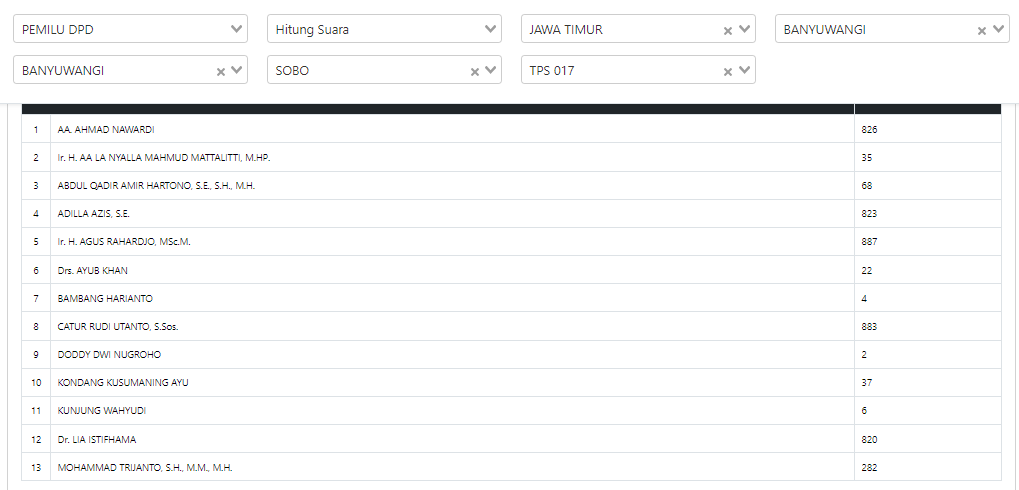Open second-row BANYUWANGI dropdown arrow
The height and width of the screenshot is (490, 1019).
click(236, 70)
